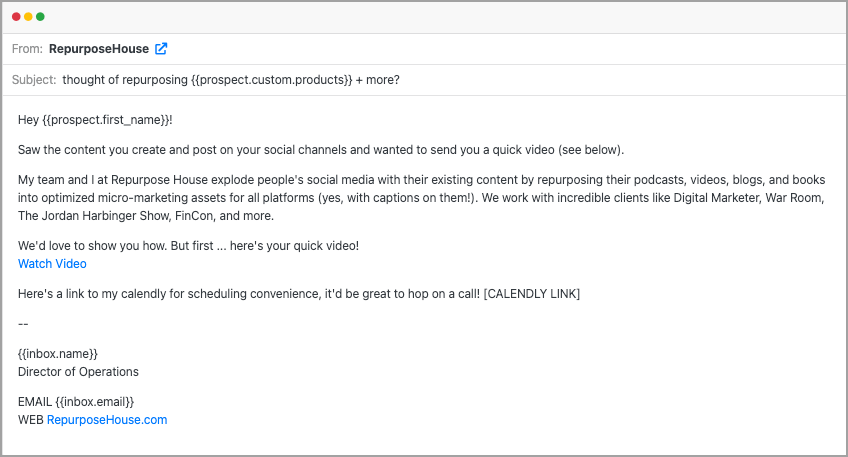Visit the RepurposeHouse.com website link

107,420
